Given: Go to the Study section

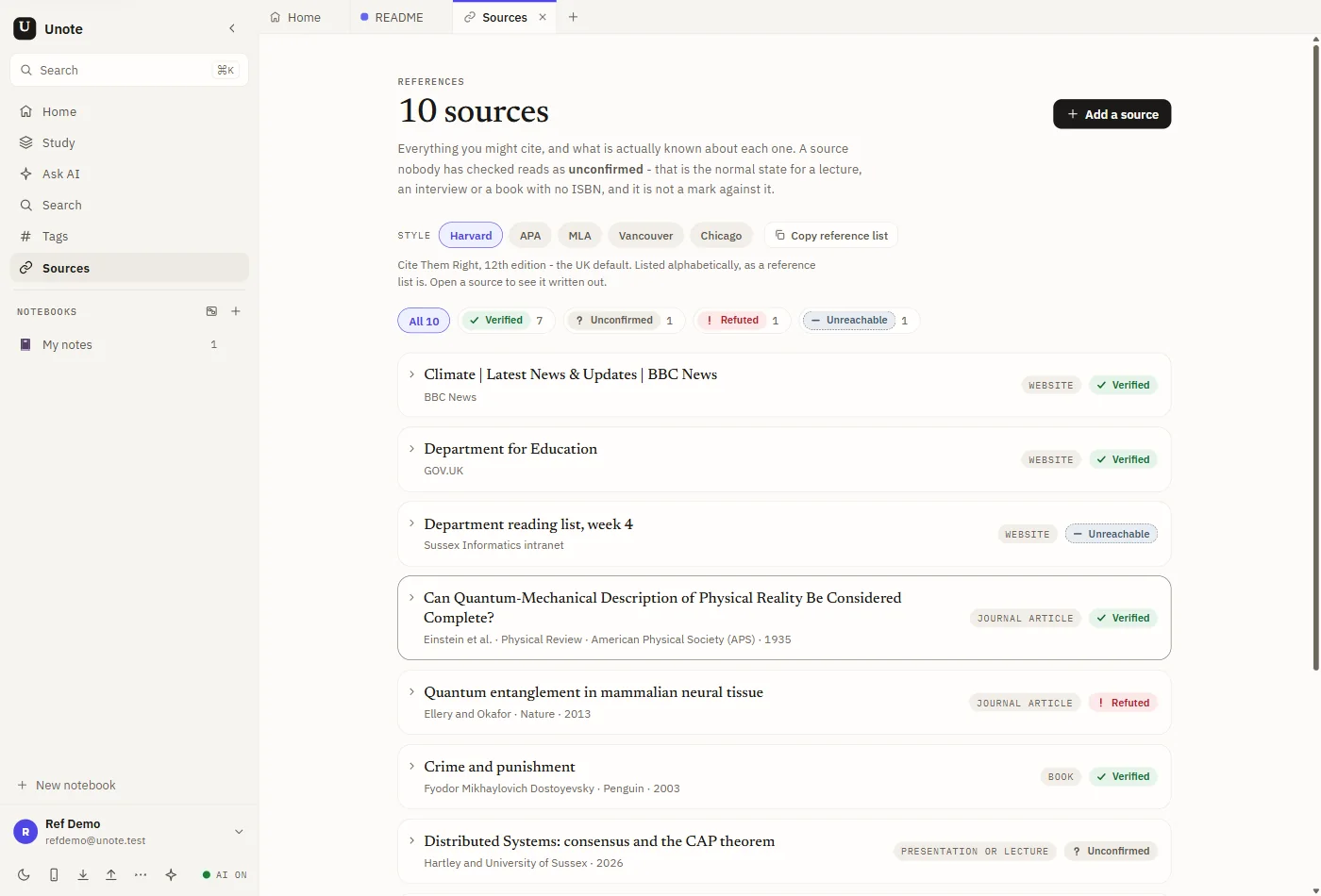Looking at the screenshot, I should pos(129,142).
